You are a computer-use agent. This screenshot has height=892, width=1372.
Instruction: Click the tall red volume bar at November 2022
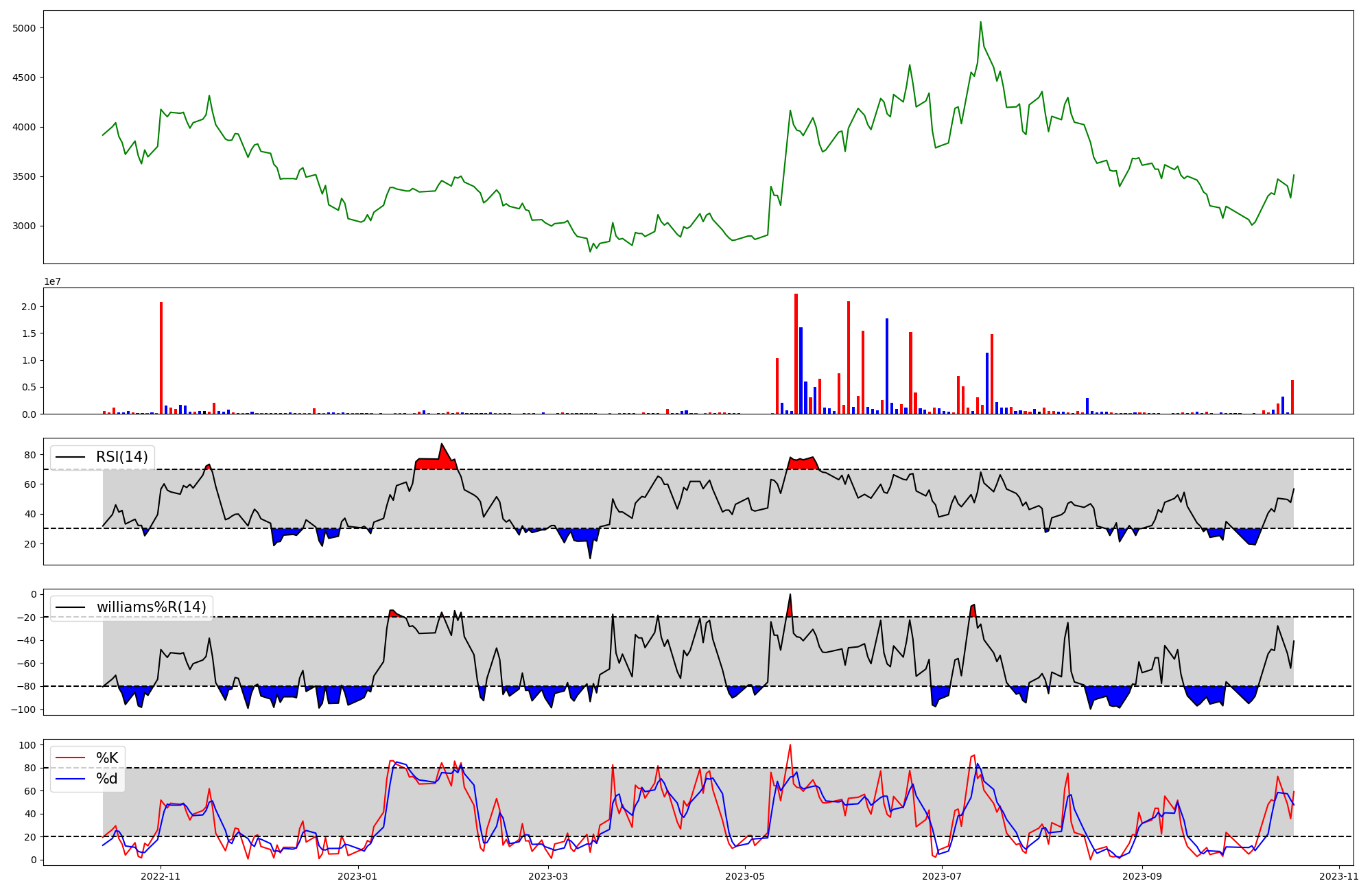click(x=161, y=357)
